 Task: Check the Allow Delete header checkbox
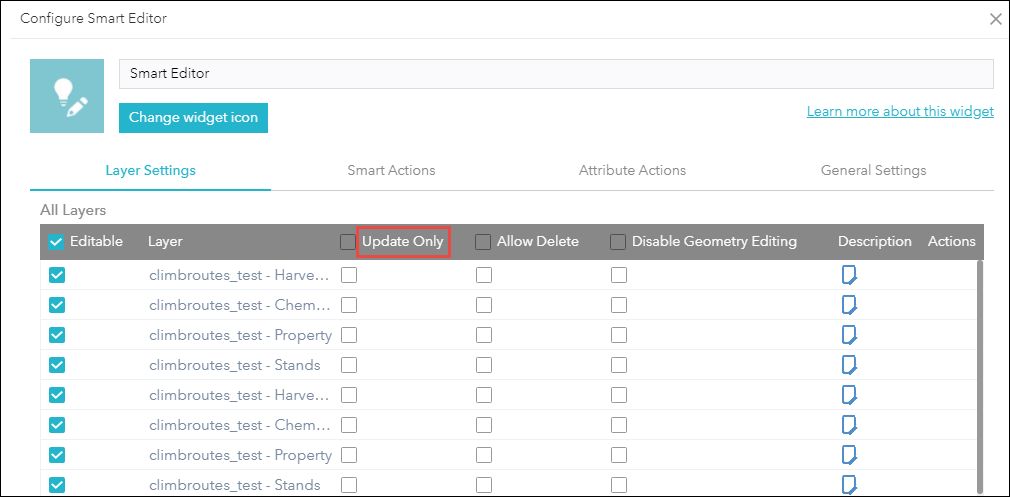click(483, 242)
